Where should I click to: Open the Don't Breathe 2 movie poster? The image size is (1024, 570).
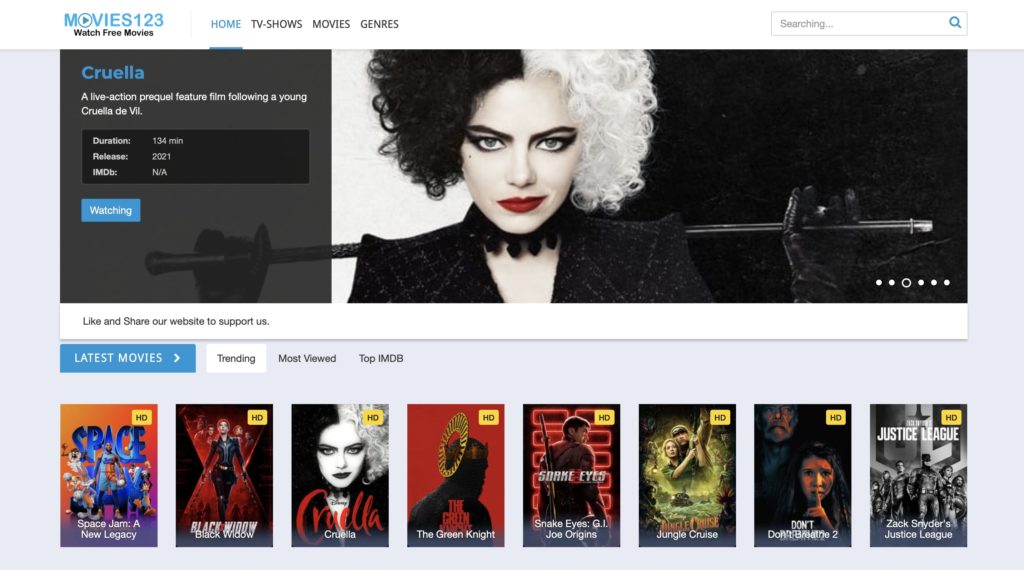coord(803,475)
